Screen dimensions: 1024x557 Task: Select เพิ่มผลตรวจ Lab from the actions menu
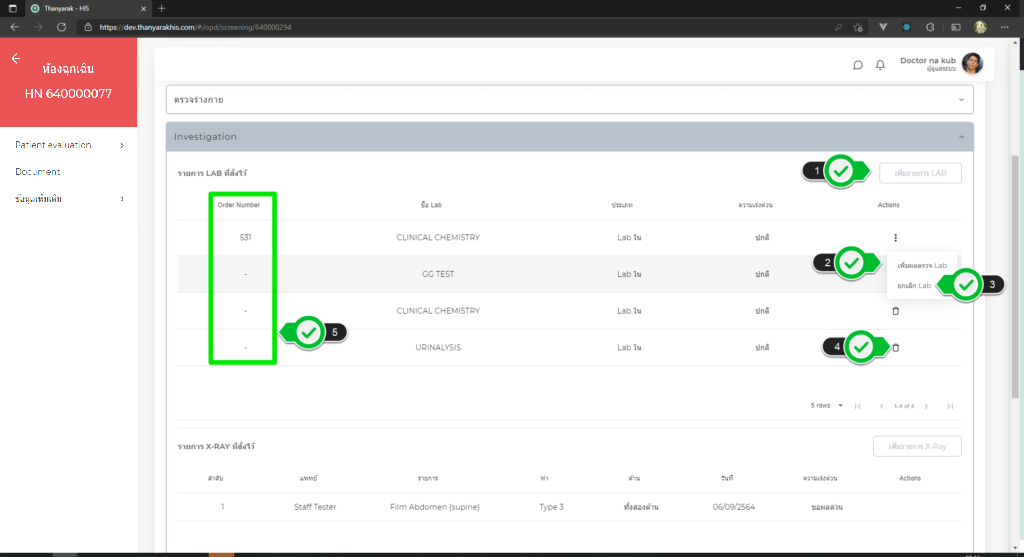tap(921, 265)
